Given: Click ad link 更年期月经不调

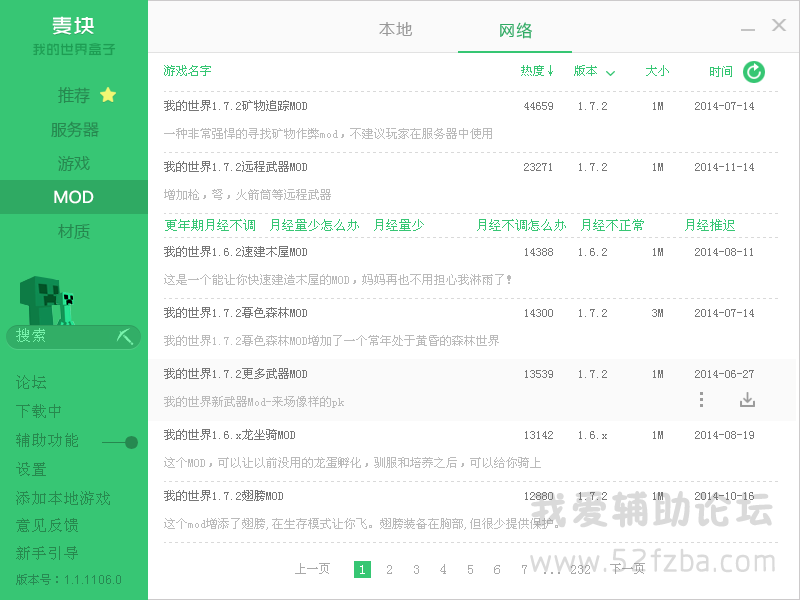Looking at the screenshot, I should pos(210,226).
